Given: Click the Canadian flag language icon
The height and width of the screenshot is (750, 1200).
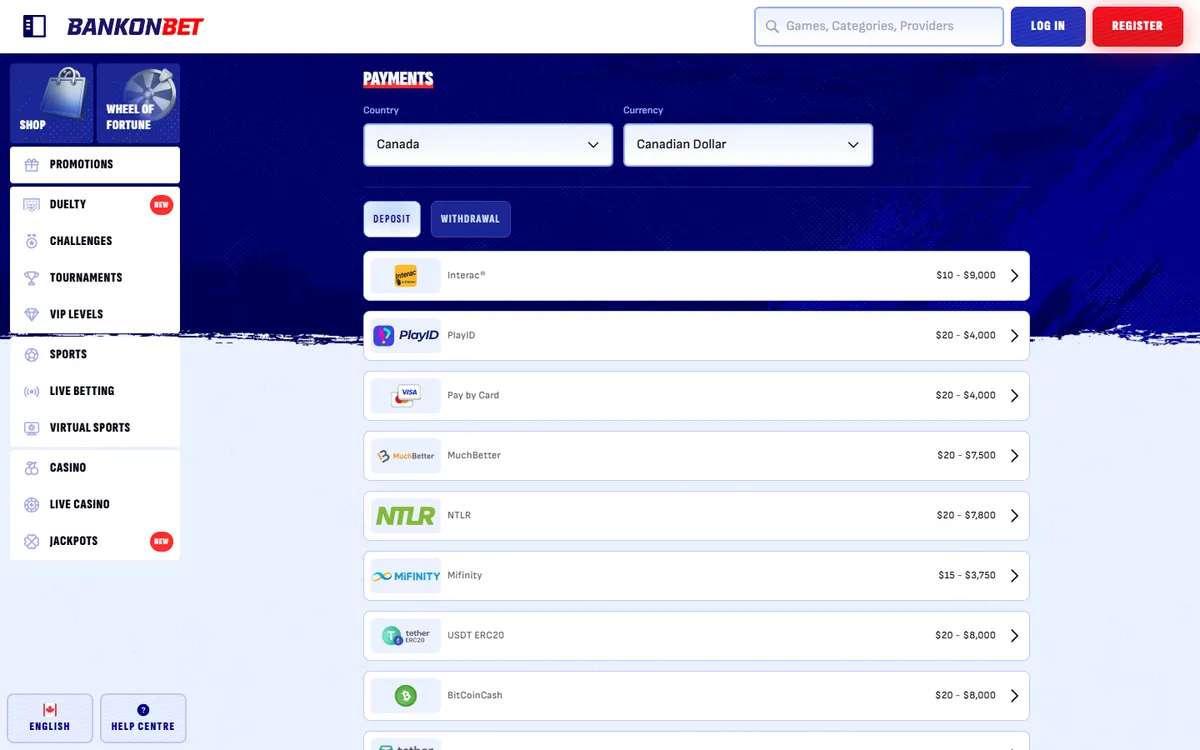Looking at the screenshot, I should click(x=50, y=710).
